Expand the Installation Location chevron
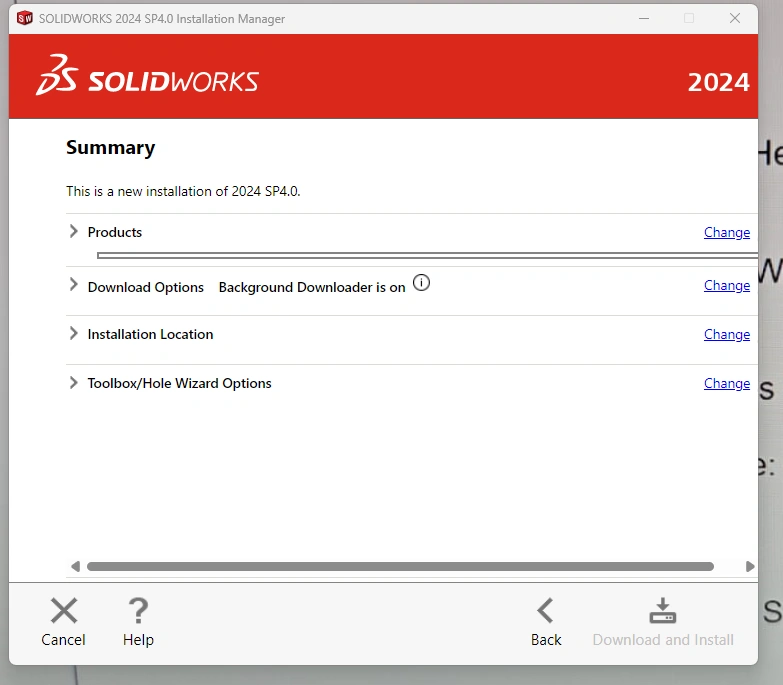The image size is (783, 685). tap(73, 333)
